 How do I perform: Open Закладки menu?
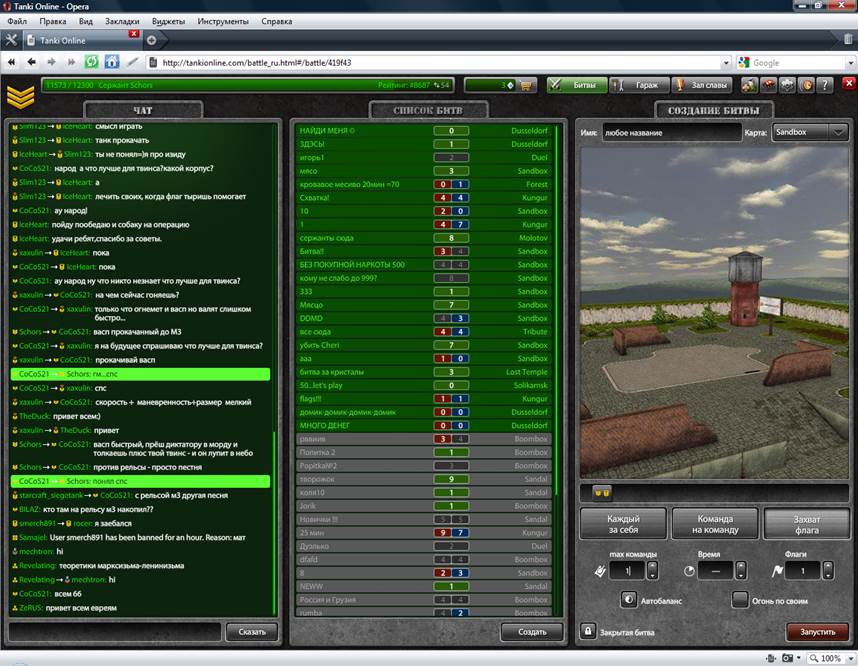121,21
